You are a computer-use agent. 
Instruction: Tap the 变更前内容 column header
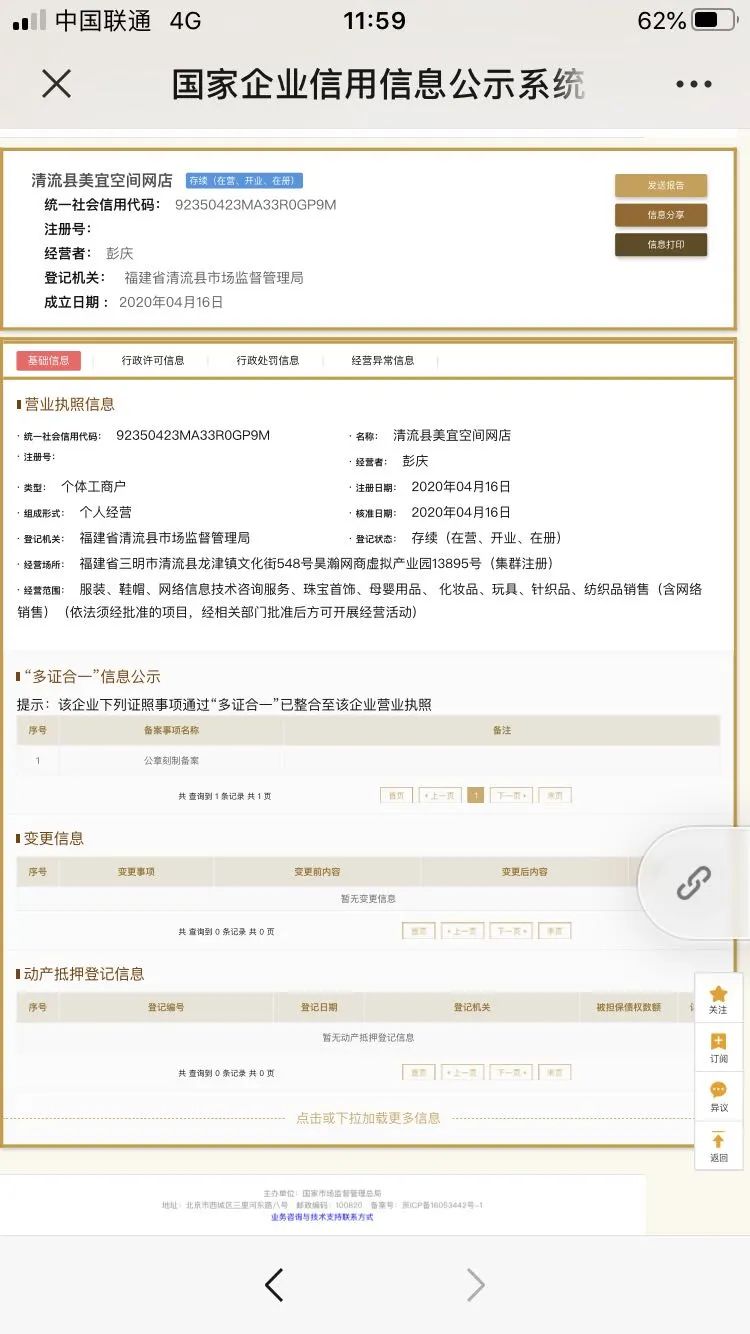coord(317,872)
